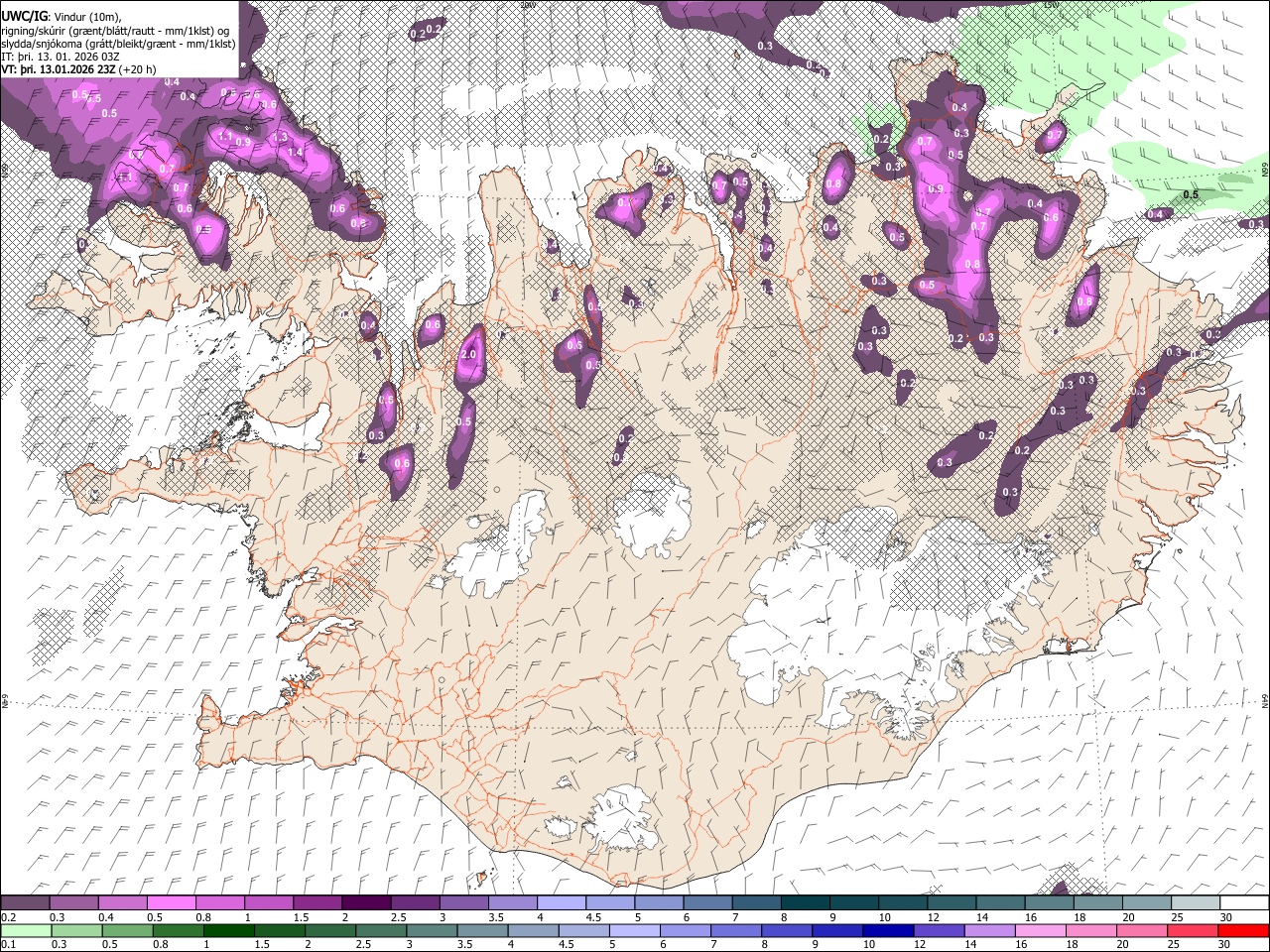The width and height of the screenshot is (1270, 952).
Task: Pick the bright red 30 swatch in lower scale
Action: (x=1244, y=931)
